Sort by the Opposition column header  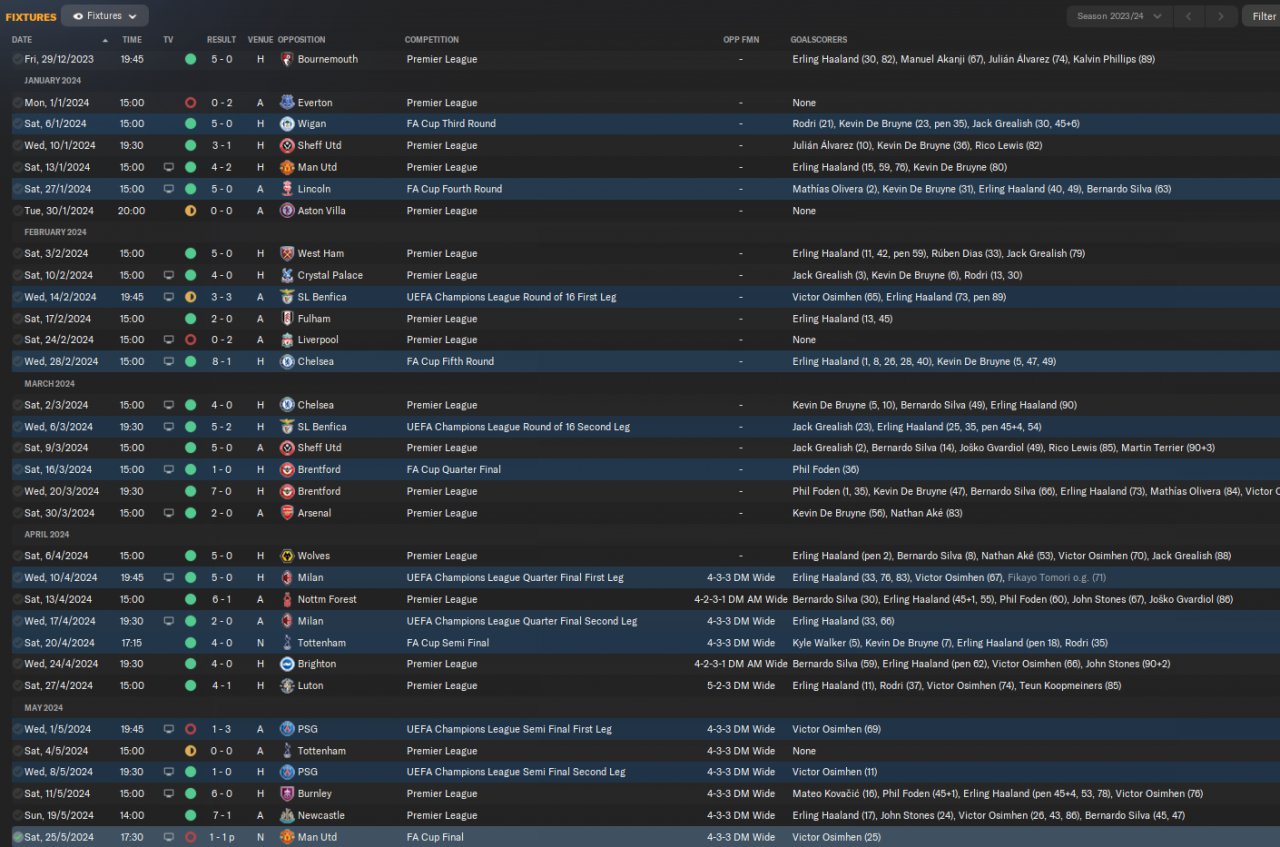tap(301, 40)
